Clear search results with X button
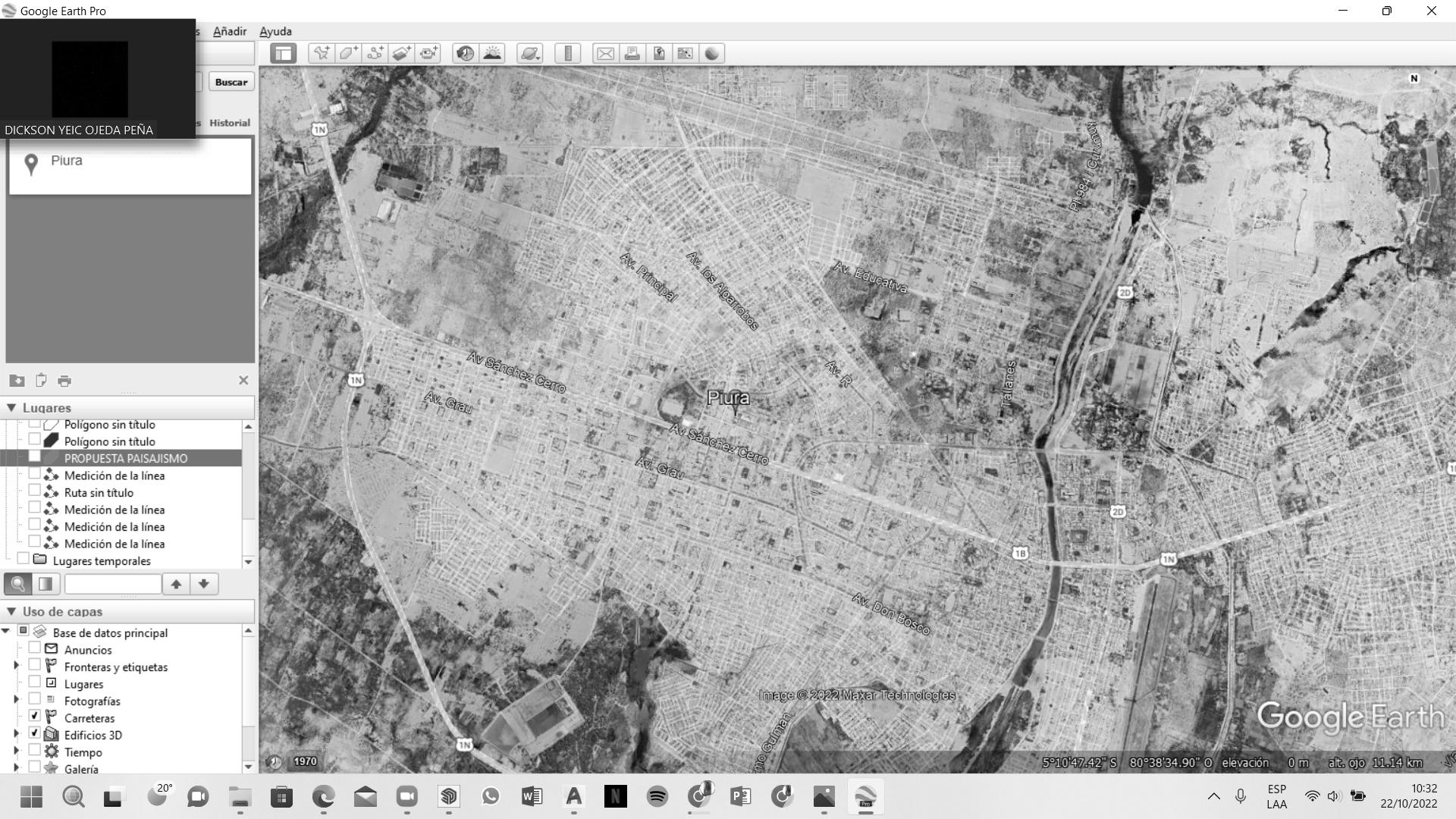 pyautogui.click(x=243, y=381)
